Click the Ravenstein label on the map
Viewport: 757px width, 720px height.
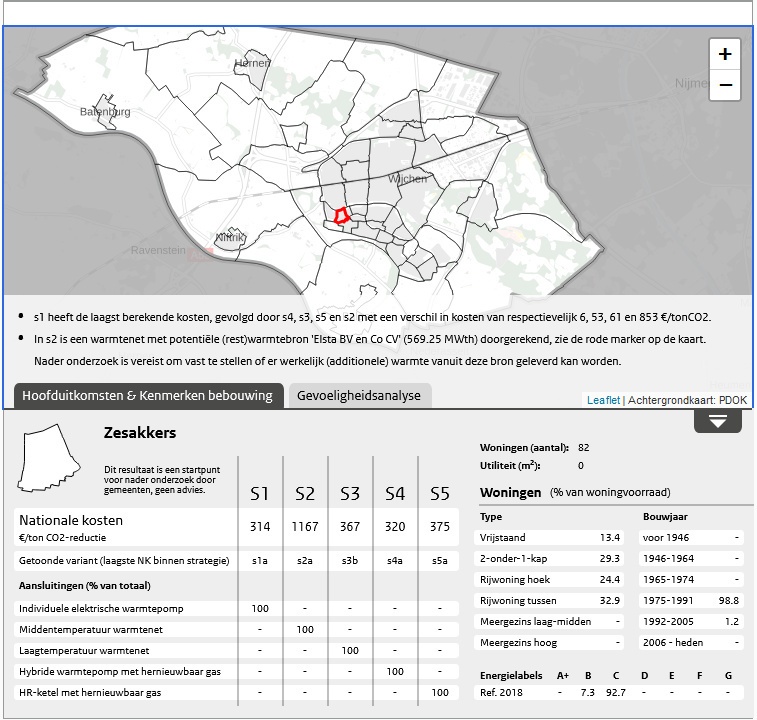pyautogui.click(x=158, y=250)
